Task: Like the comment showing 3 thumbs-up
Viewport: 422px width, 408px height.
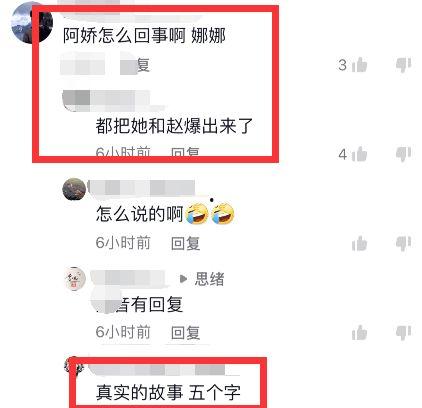Action: pos(359,65)
